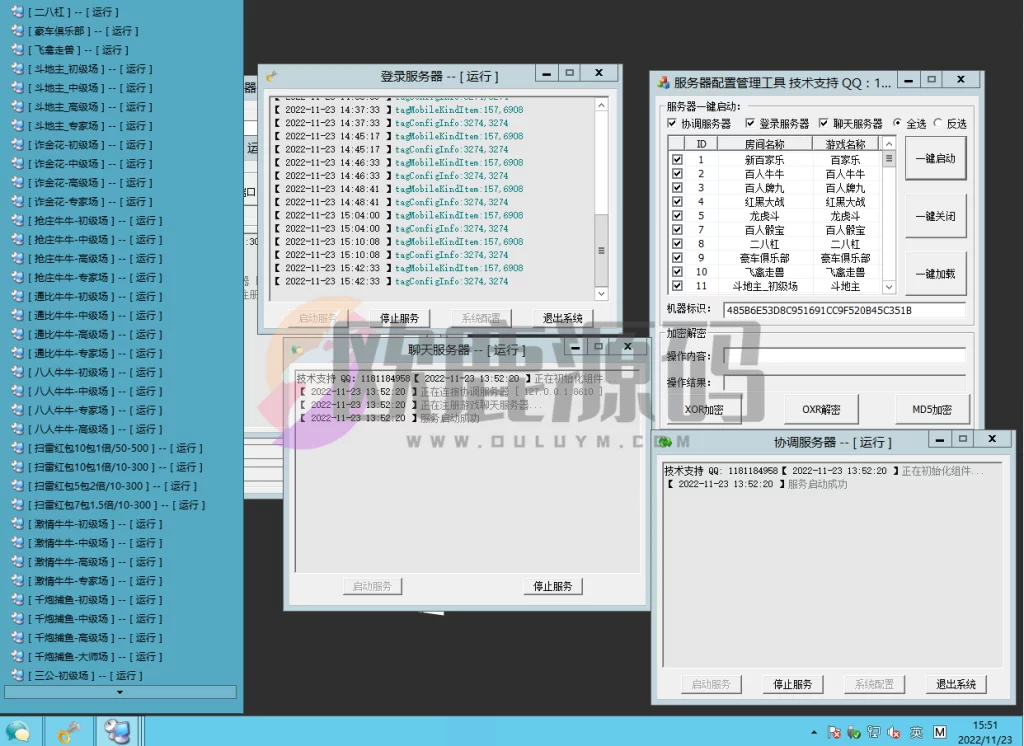
Task: Click the Windows Start button
Action: (x=18, y=732)
